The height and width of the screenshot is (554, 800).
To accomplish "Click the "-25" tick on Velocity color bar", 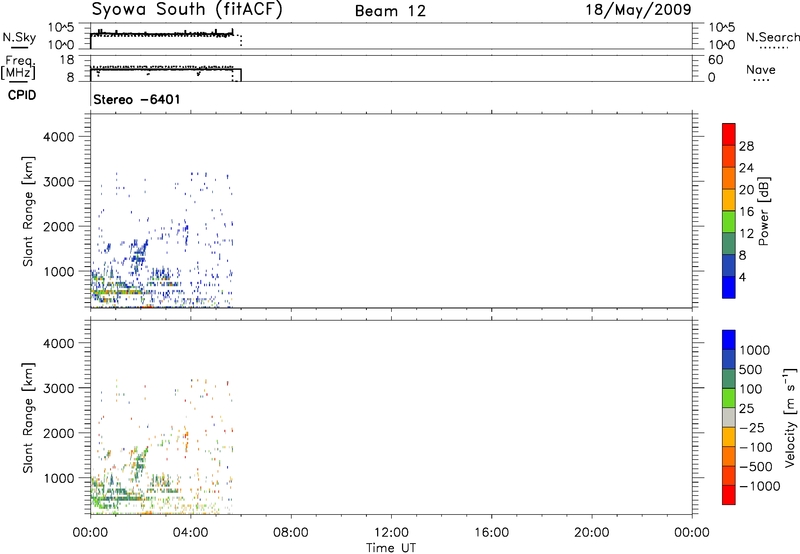I will [x=752, y=427].
